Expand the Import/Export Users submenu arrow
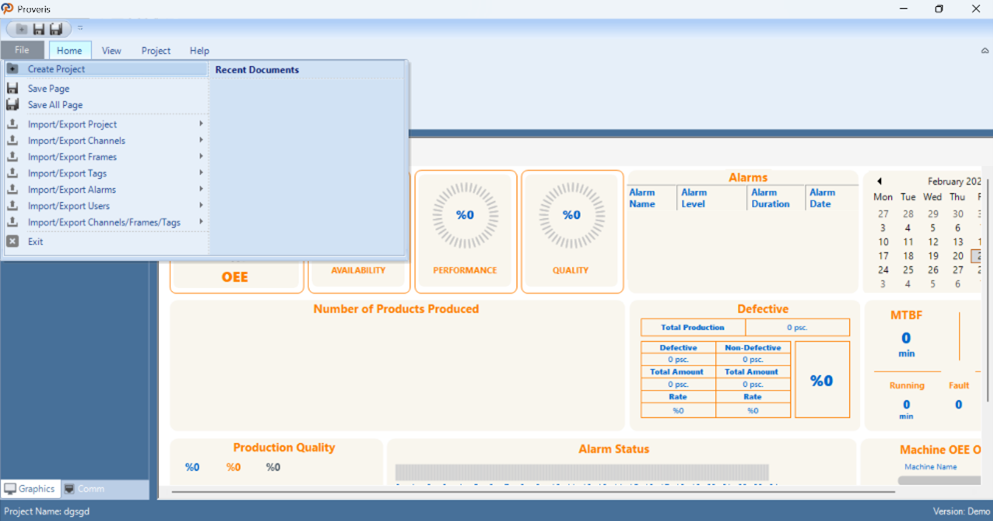Screen dimensions: 993x521 coord(201,205)
